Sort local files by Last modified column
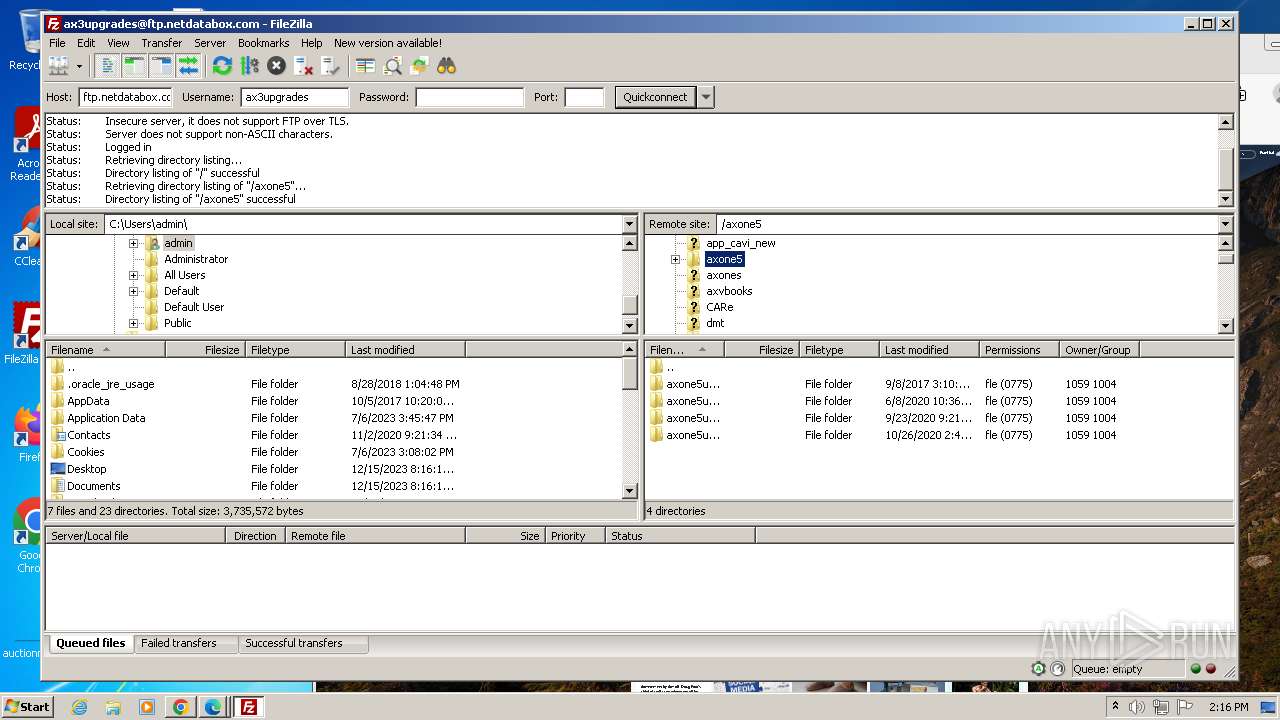Screen dimensions: 1280x720 [405, 350]
